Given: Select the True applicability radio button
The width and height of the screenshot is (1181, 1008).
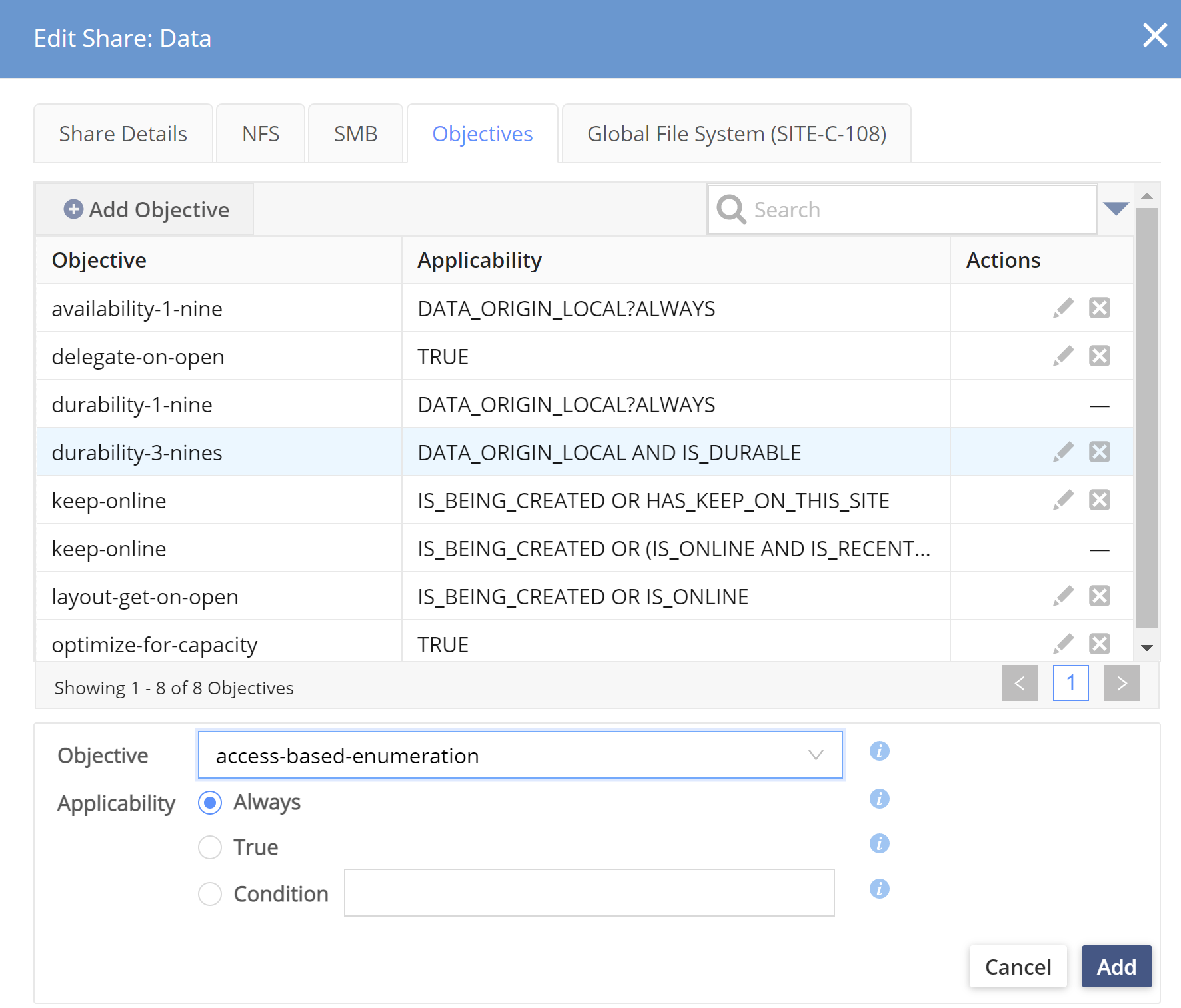Looking at the screenshot, I should (x=210, y=847).
